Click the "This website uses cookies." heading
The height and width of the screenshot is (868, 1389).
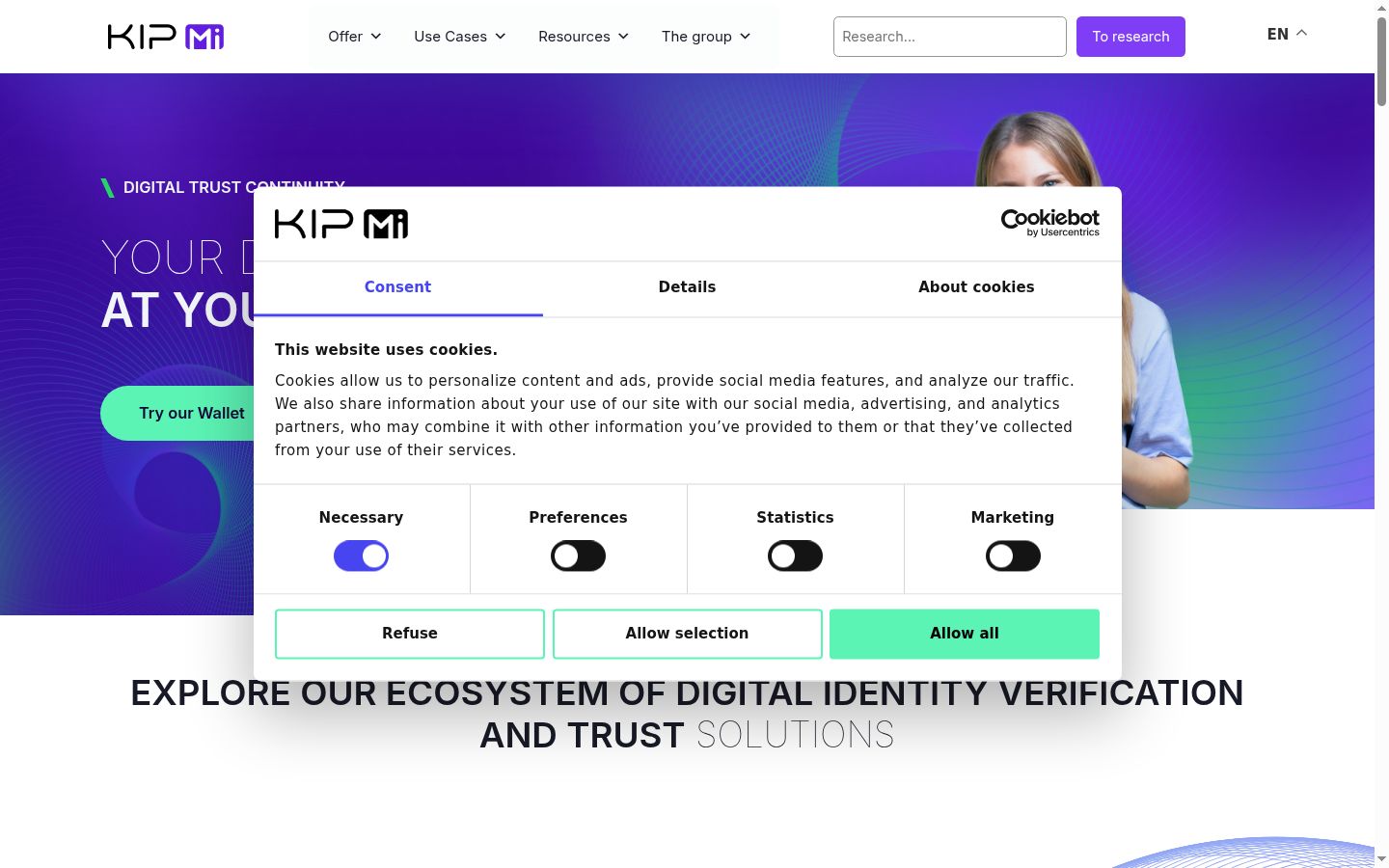pyautogui.click(x=386, y=350)
